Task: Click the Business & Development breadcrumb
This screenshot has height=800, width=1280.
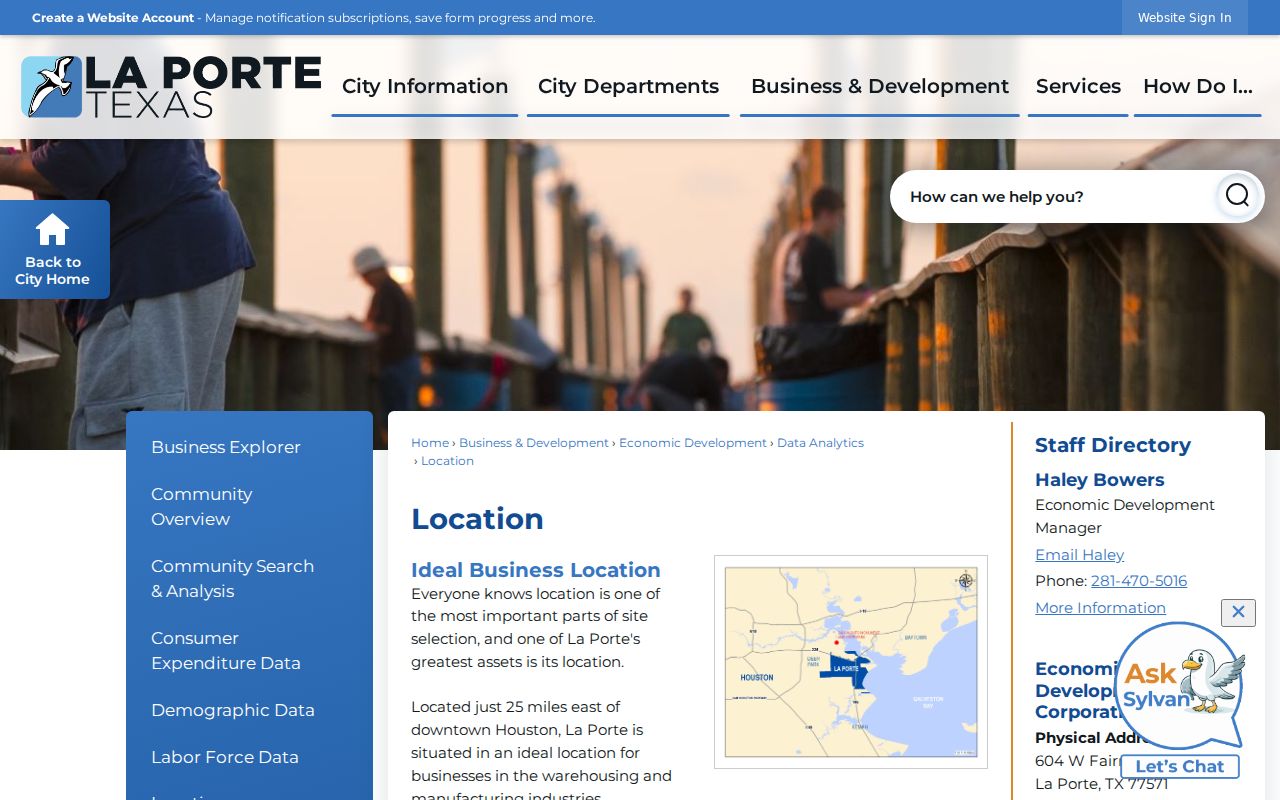Action: click(x=534, y=443)
